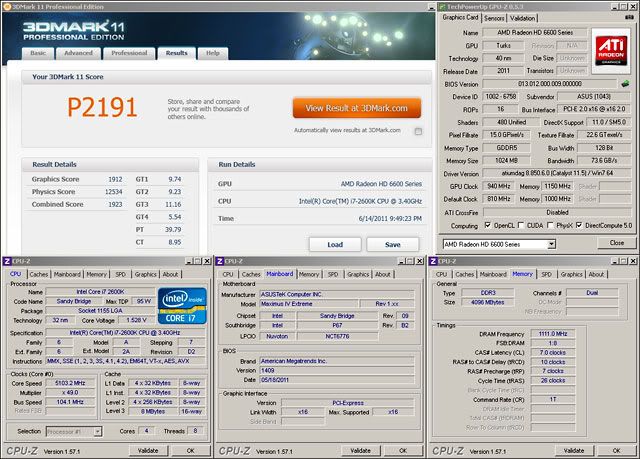Open Graphics tab in middle CPU-Z window
Image resolution: width=640 pixels, height=459 pixels.
pyautogui.click(x=358, y=274)
